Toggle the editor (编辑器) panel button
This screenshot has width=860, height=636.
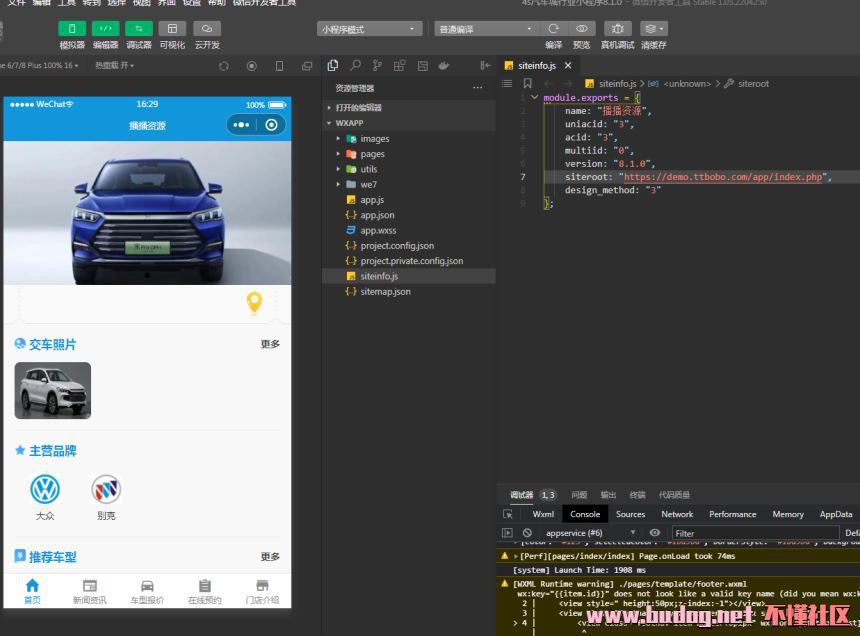click(106, 29)
